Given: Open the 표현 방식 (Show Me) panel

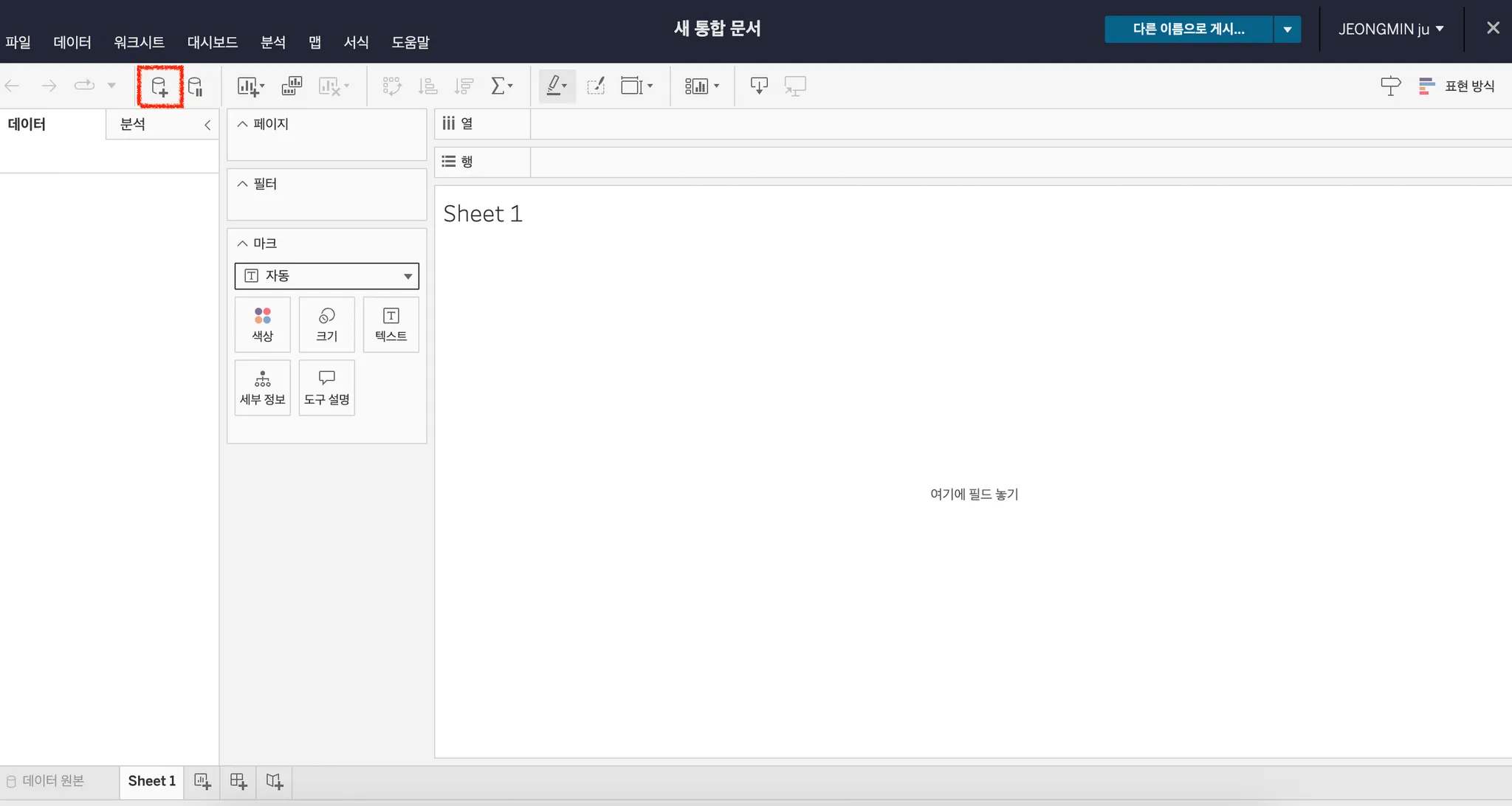Looking at the screenshot, I should coord(1457,86).
